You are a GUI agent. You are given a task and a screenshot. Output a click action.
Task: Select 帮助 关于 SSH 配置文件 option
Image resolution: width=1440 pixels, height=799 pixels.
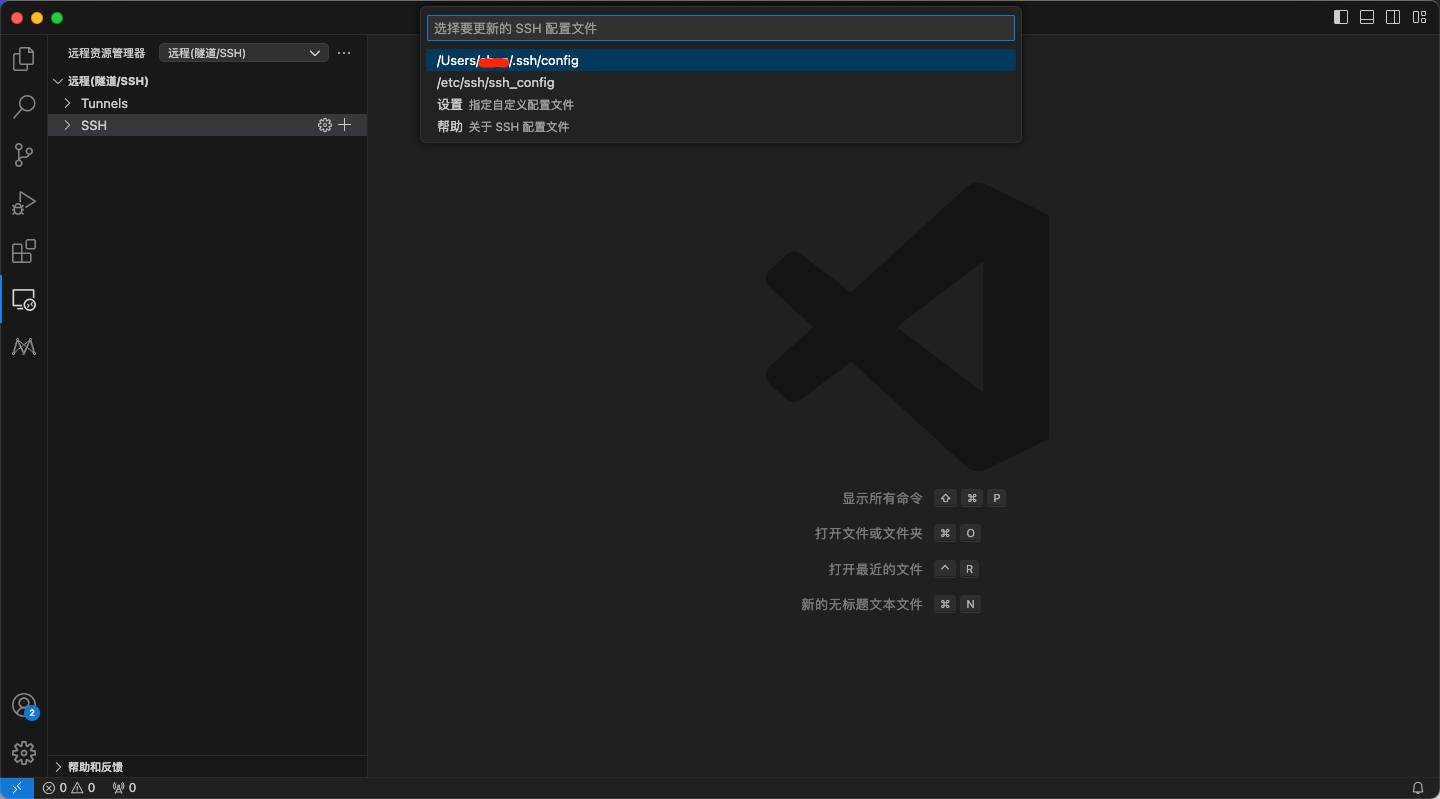coord(720,127)
